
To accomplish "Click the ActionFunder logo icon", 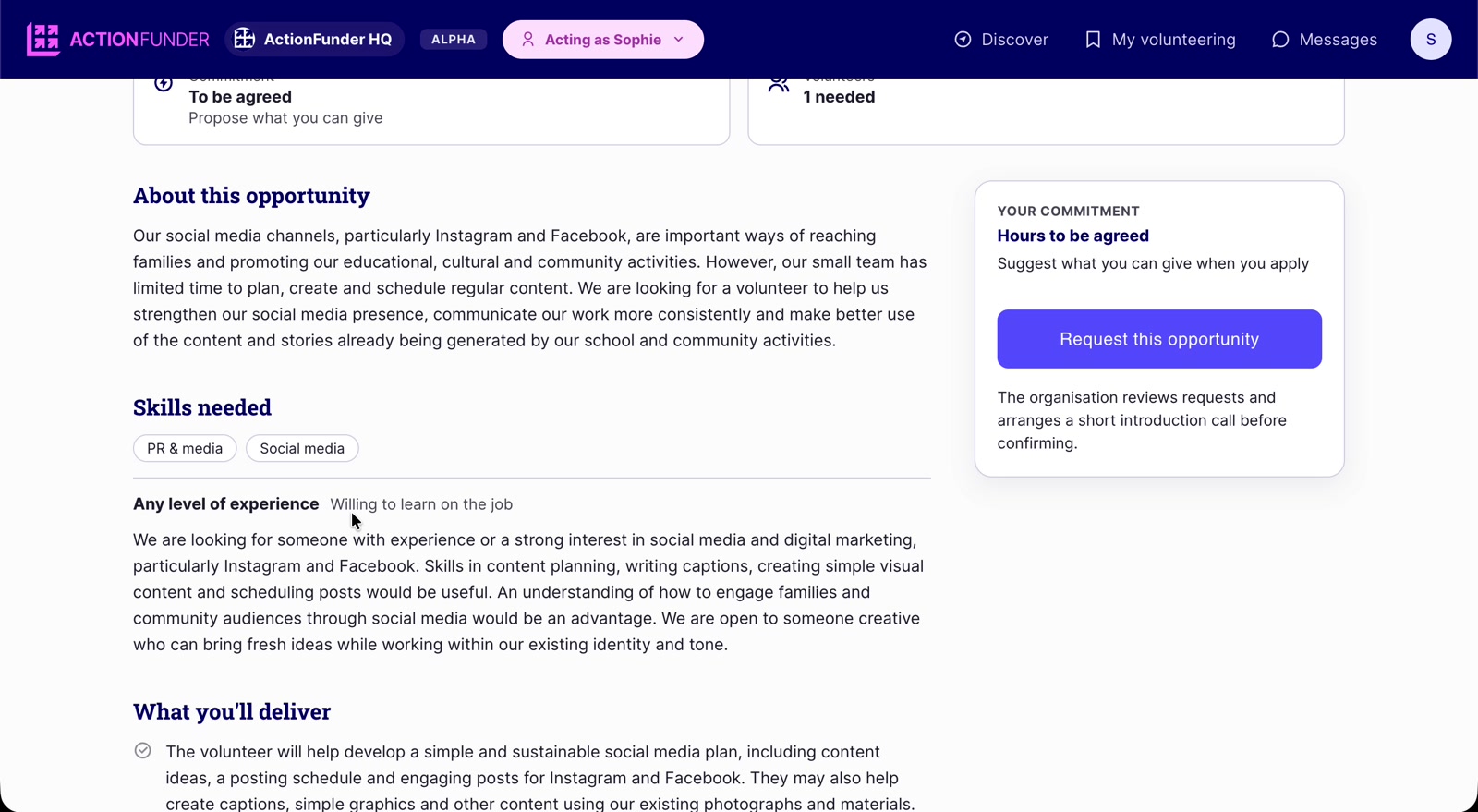I will point(43,40).
